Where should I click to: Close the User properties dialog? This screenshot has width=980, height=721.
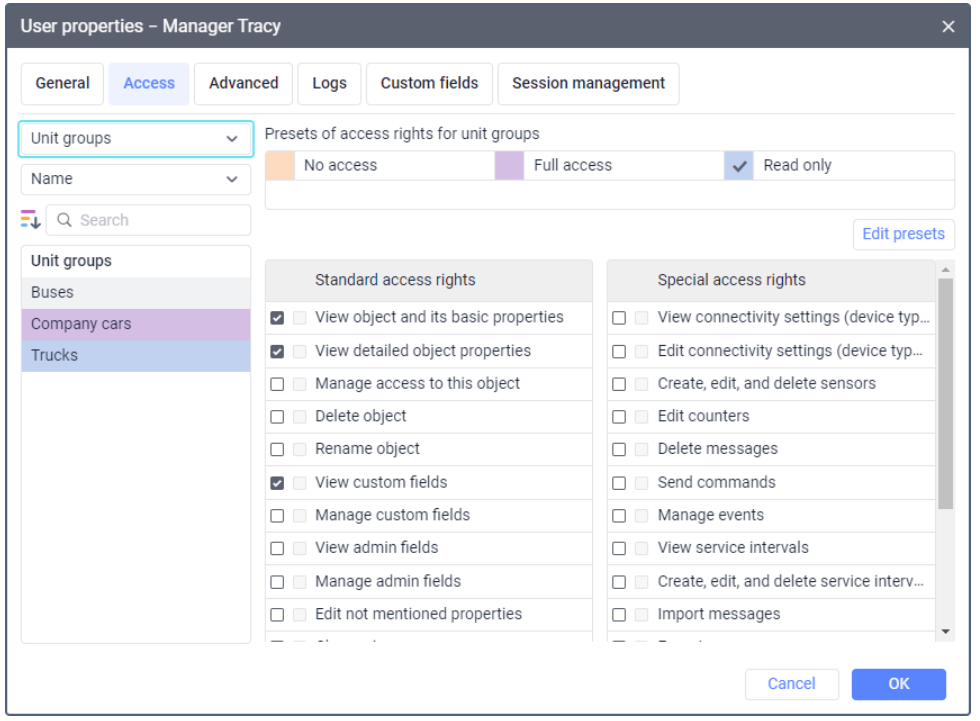(948, 27)
